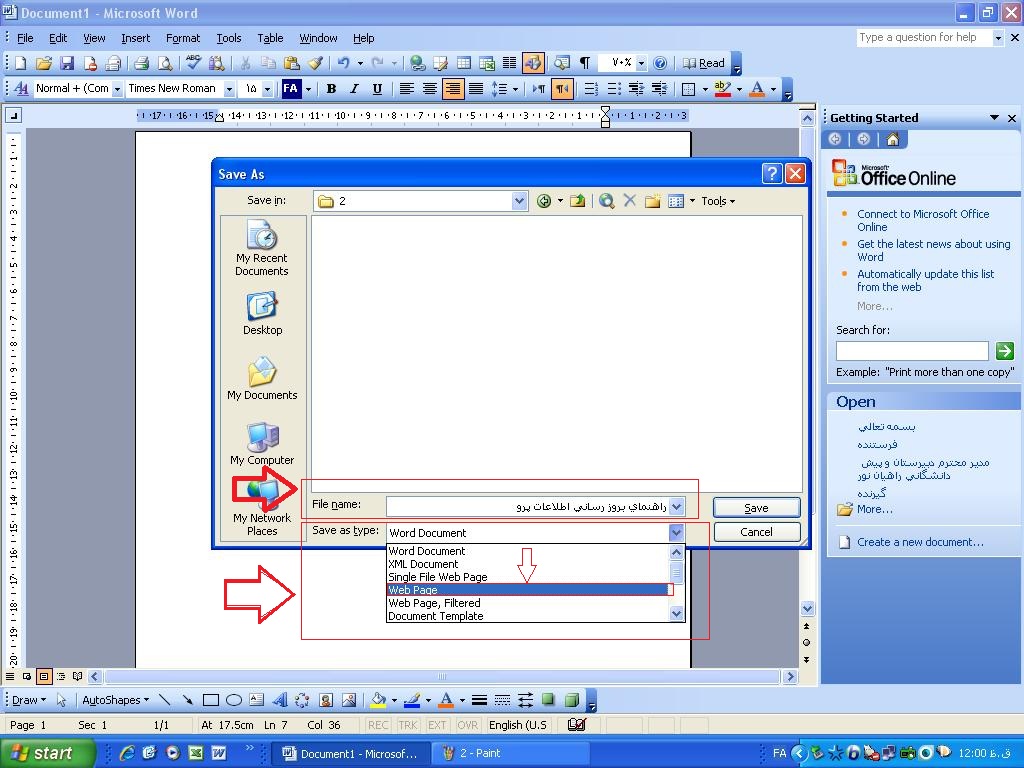The image size is (1024, 768).
Task: Click the Home icon in Getting Started
Action: click(x=893, y=139)
